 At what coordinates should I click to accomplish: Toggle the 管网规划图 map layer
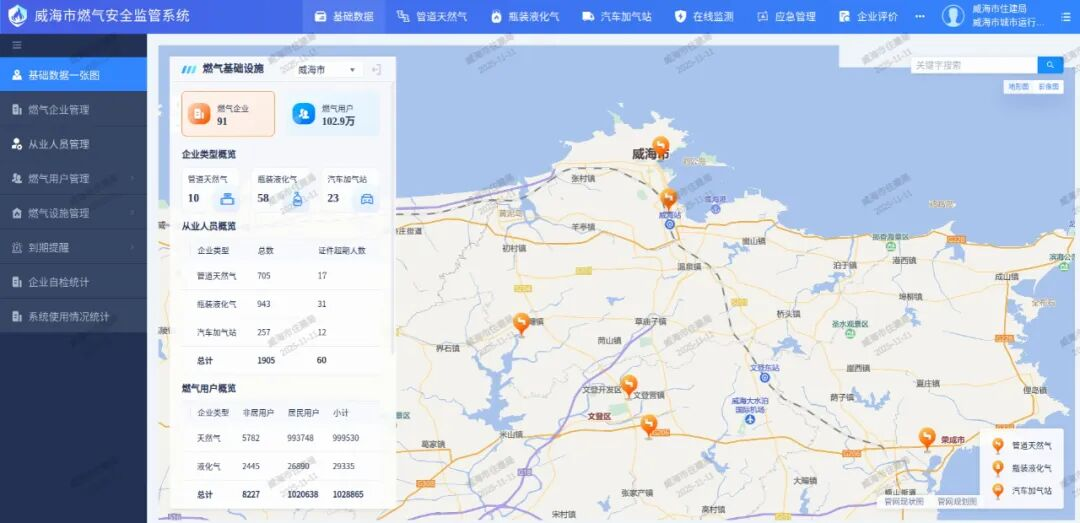[956, 502]
